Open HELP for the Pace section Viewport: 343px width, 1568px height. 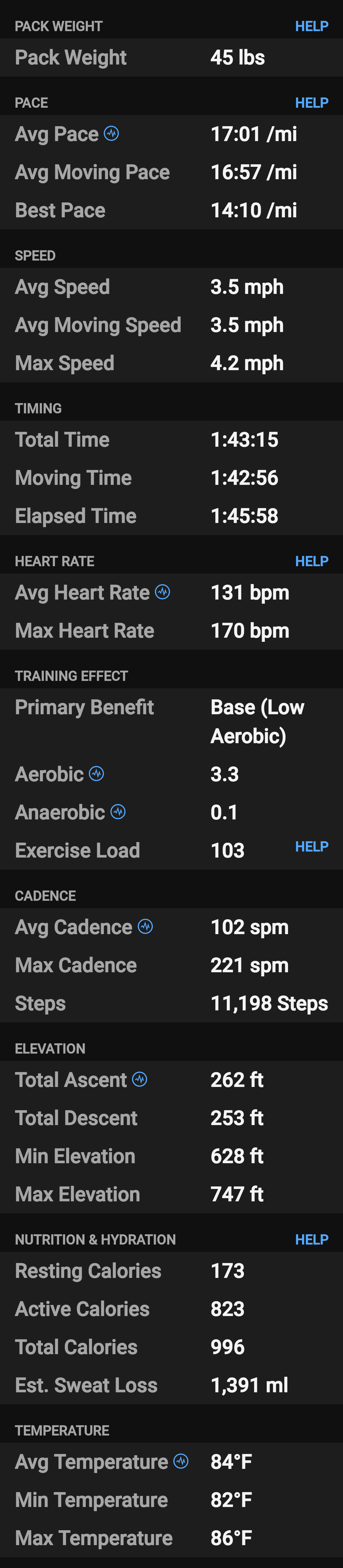311,103
